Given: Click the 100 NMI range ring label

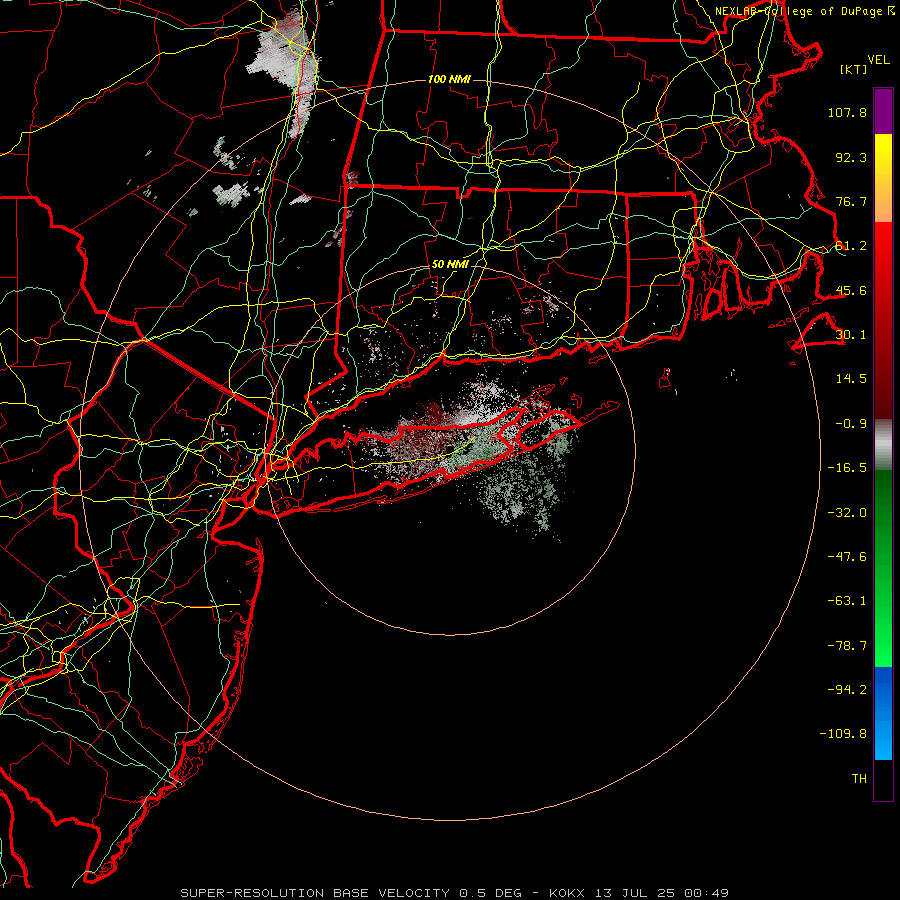Looking at the screenshot, I should [x=449, y=79].
